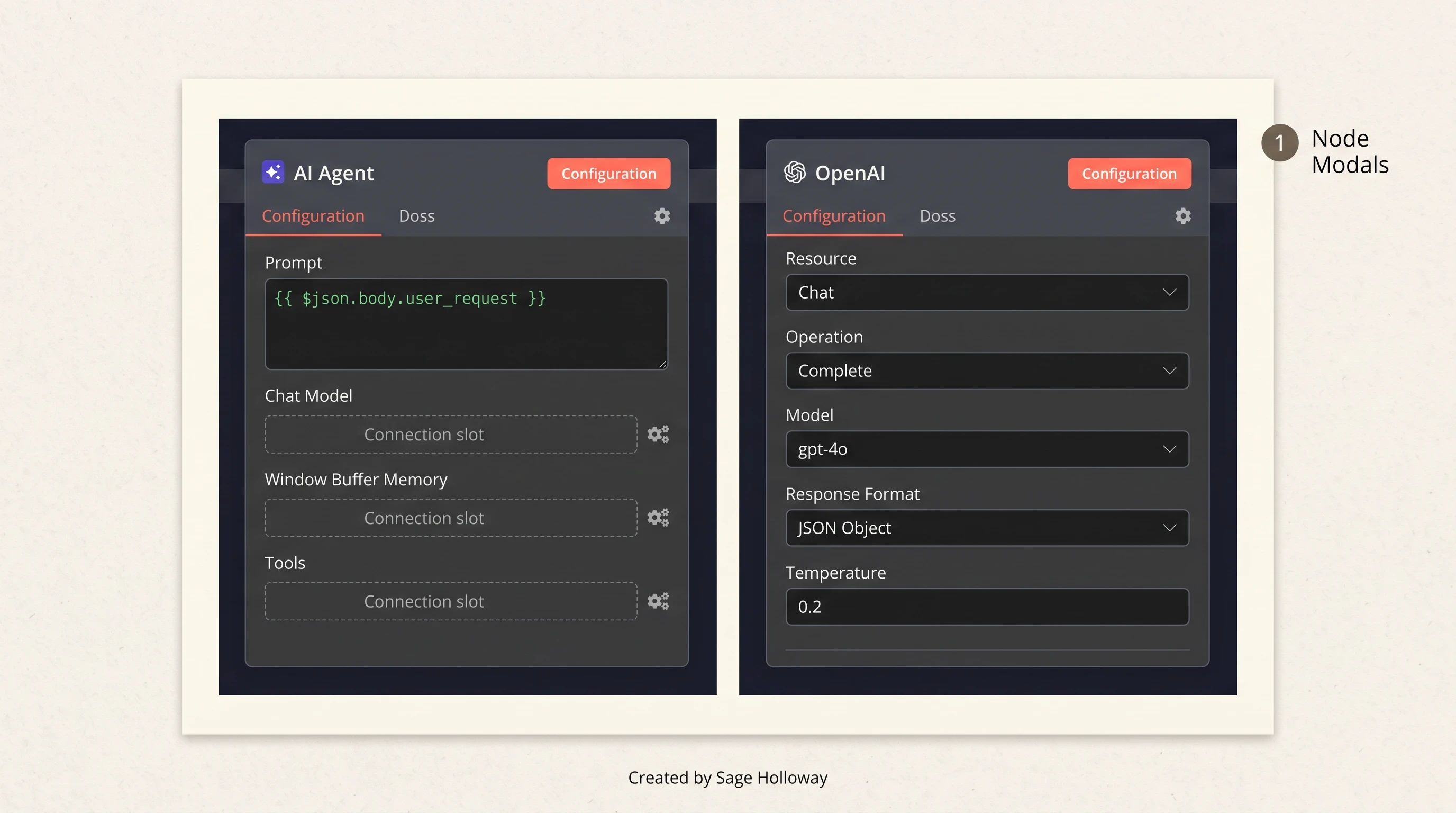
Task: Open Response Format dropdown showing JSON Object
Action: [x=987, y=528]
